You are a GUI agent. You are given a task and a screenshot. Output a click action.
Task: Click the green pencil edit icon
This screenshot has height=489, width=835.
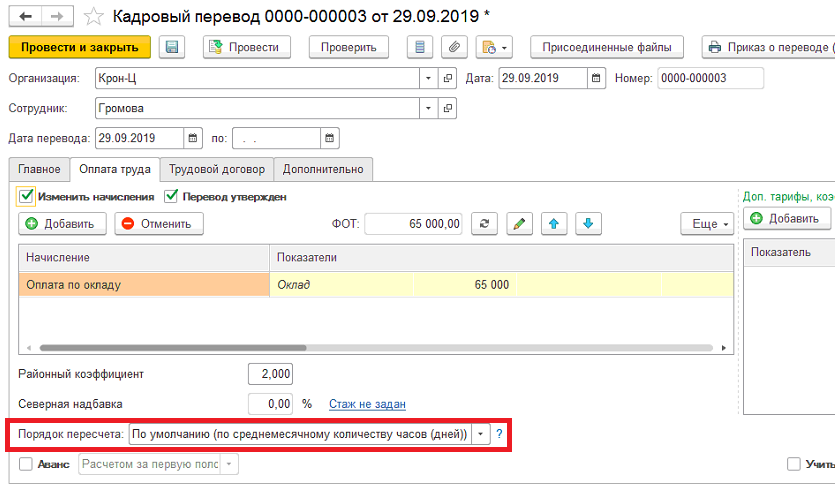519,224
